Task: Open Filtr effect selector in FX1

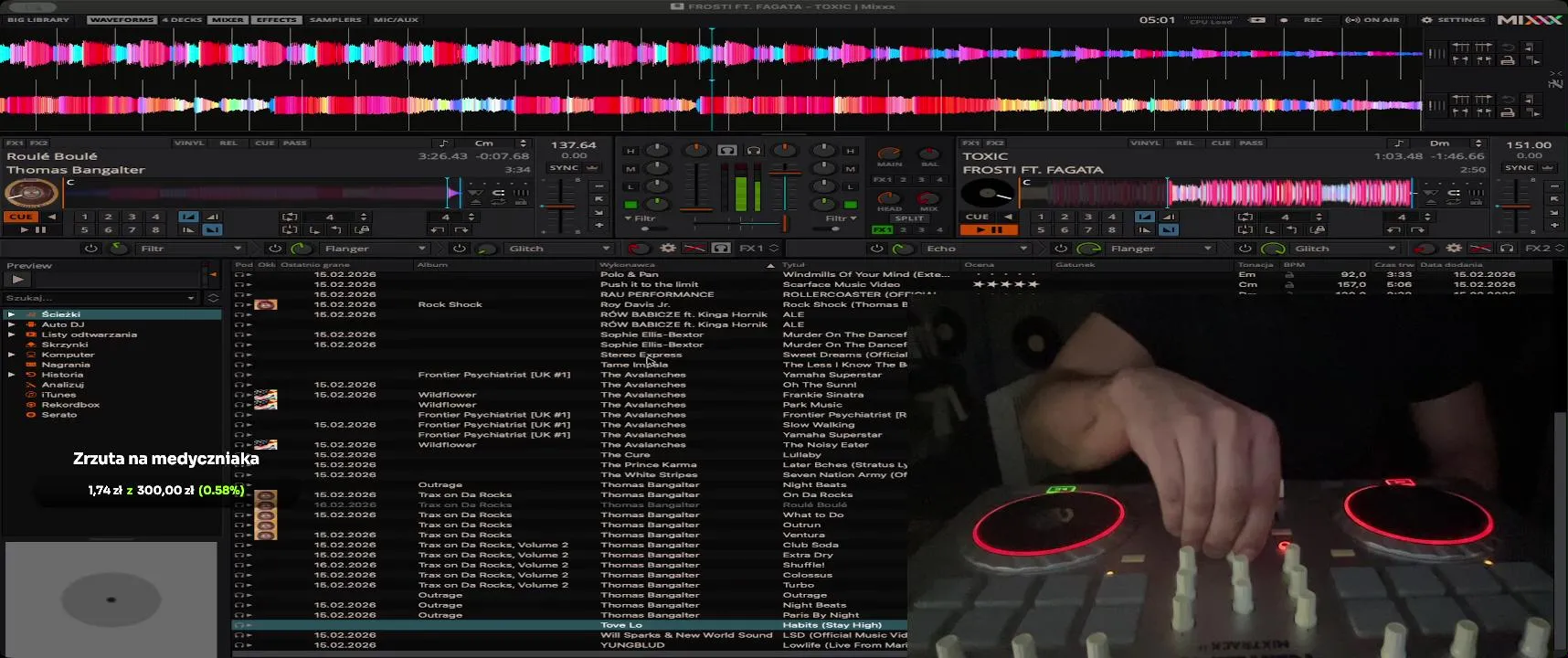Action: coord(190,249)
